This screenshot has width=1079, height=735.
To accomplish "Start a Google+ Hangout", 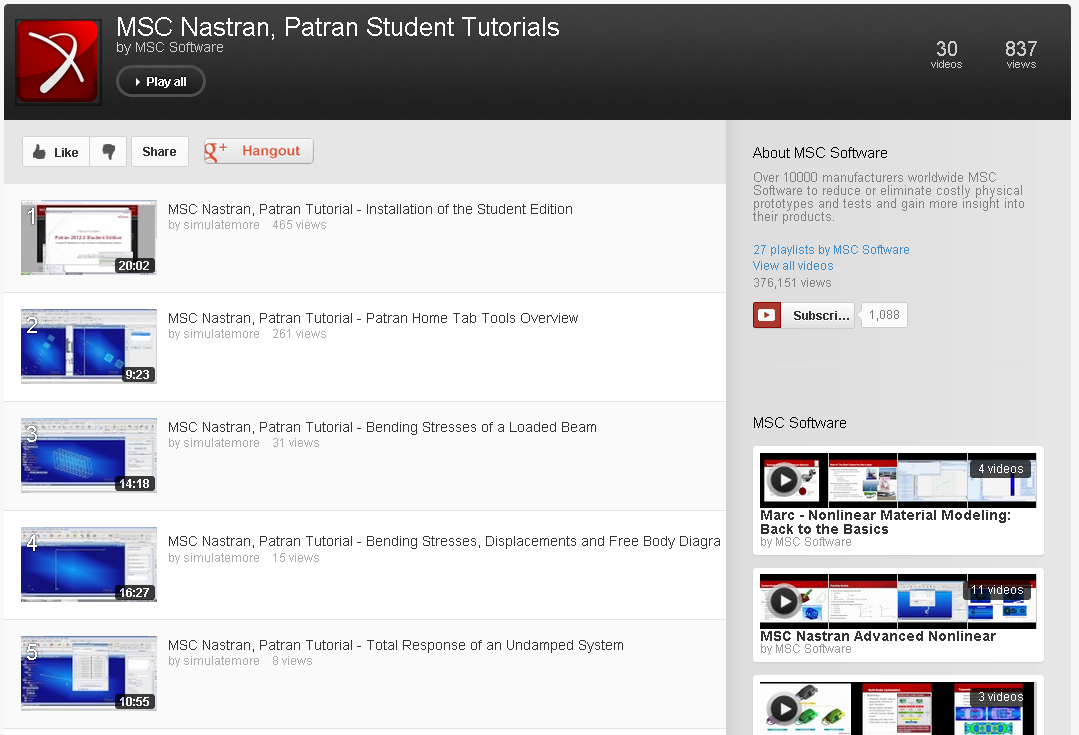I will tap(259, 151).
